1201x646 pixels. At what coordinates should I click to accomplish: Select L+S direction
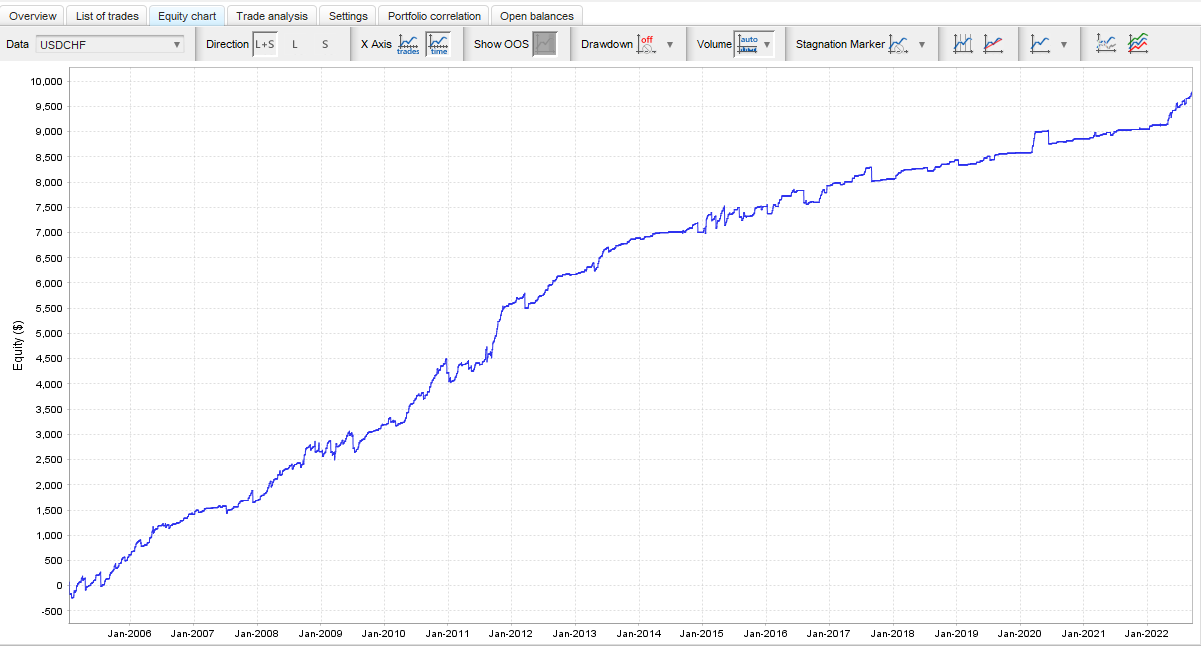coord(265,44)
